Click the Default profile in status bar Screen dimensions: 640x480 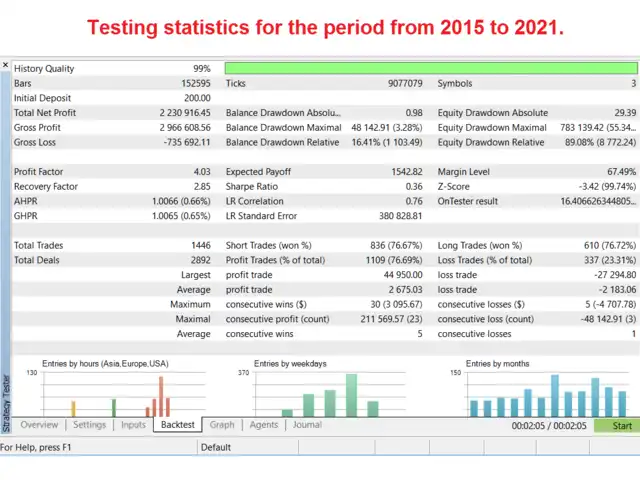click(x=216, y=447)
